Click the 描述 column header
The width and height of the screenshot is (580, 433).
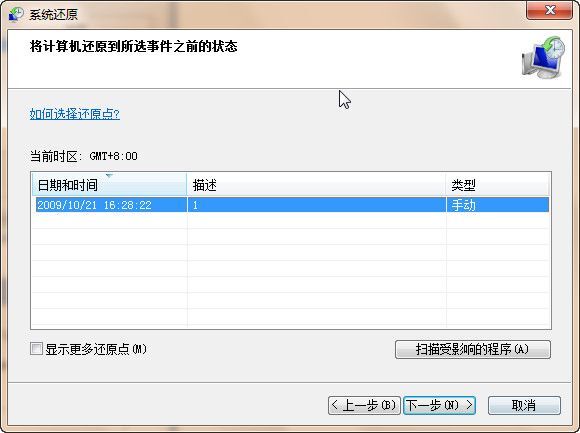(x=317, y=185)
